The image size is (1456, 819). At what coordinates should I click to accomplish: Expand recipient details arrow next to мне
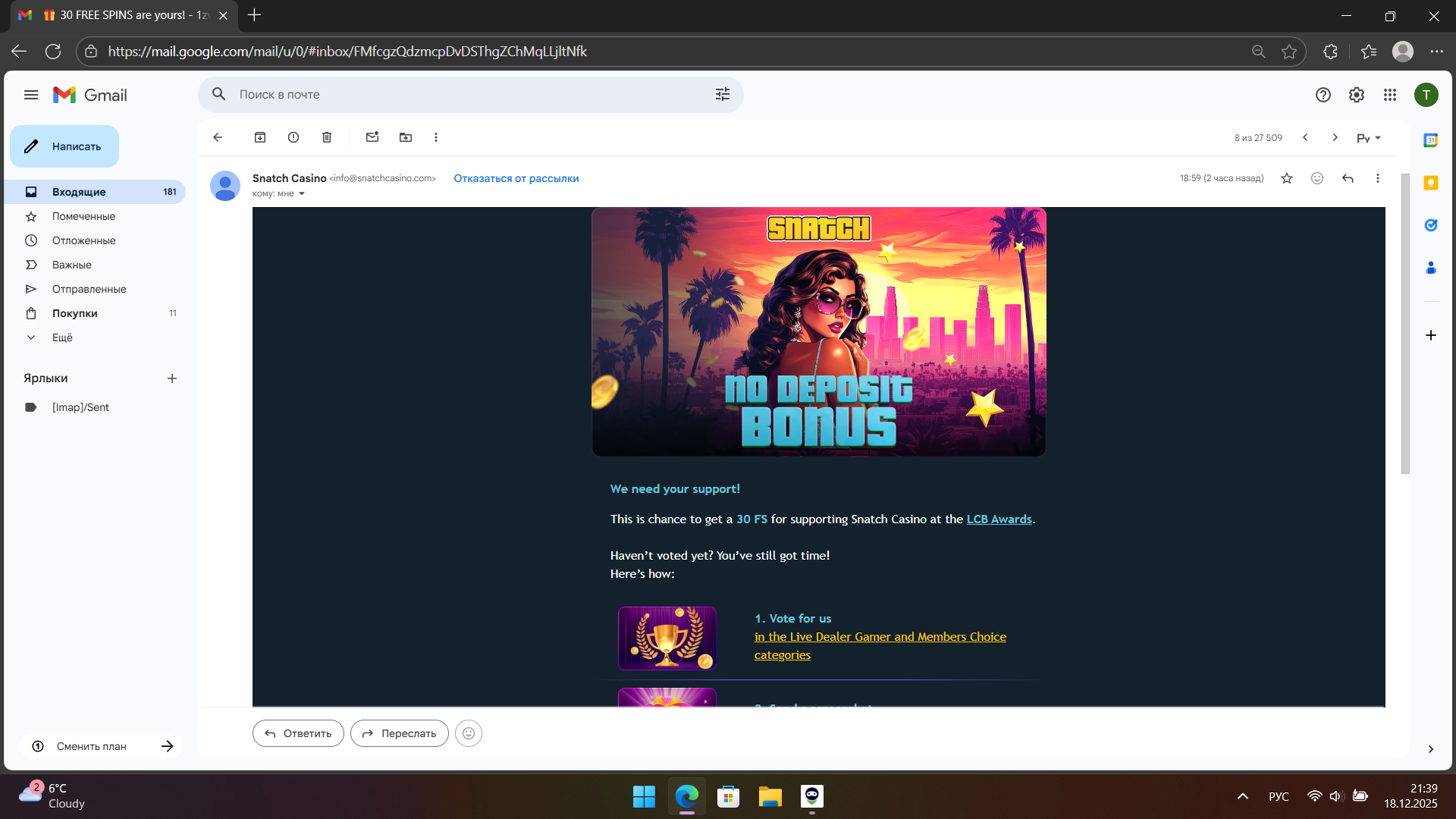click(x=302, y=194)
